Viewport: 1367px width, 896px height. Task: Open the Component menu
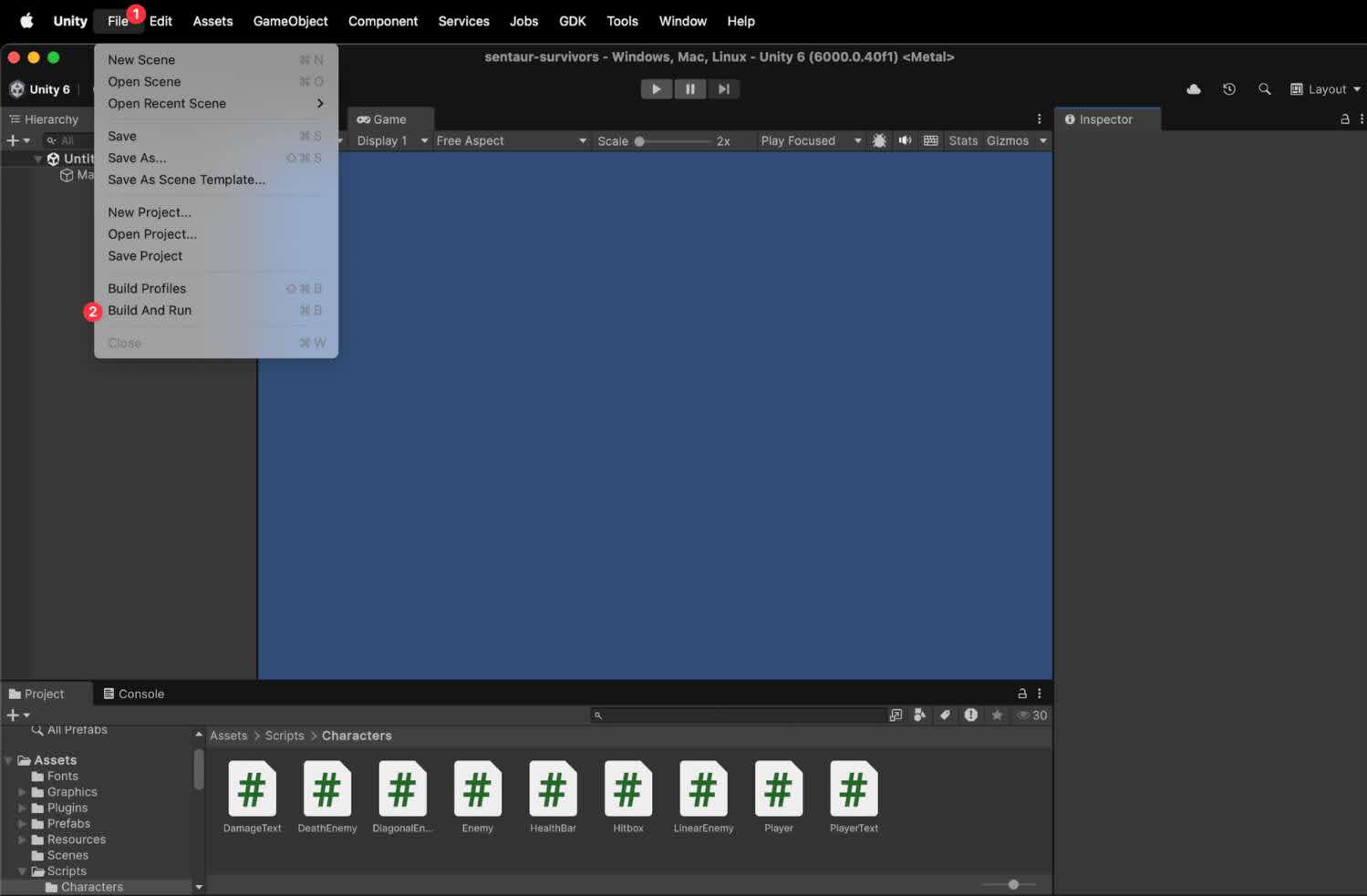pyautogui.click(x=383, y=21)
